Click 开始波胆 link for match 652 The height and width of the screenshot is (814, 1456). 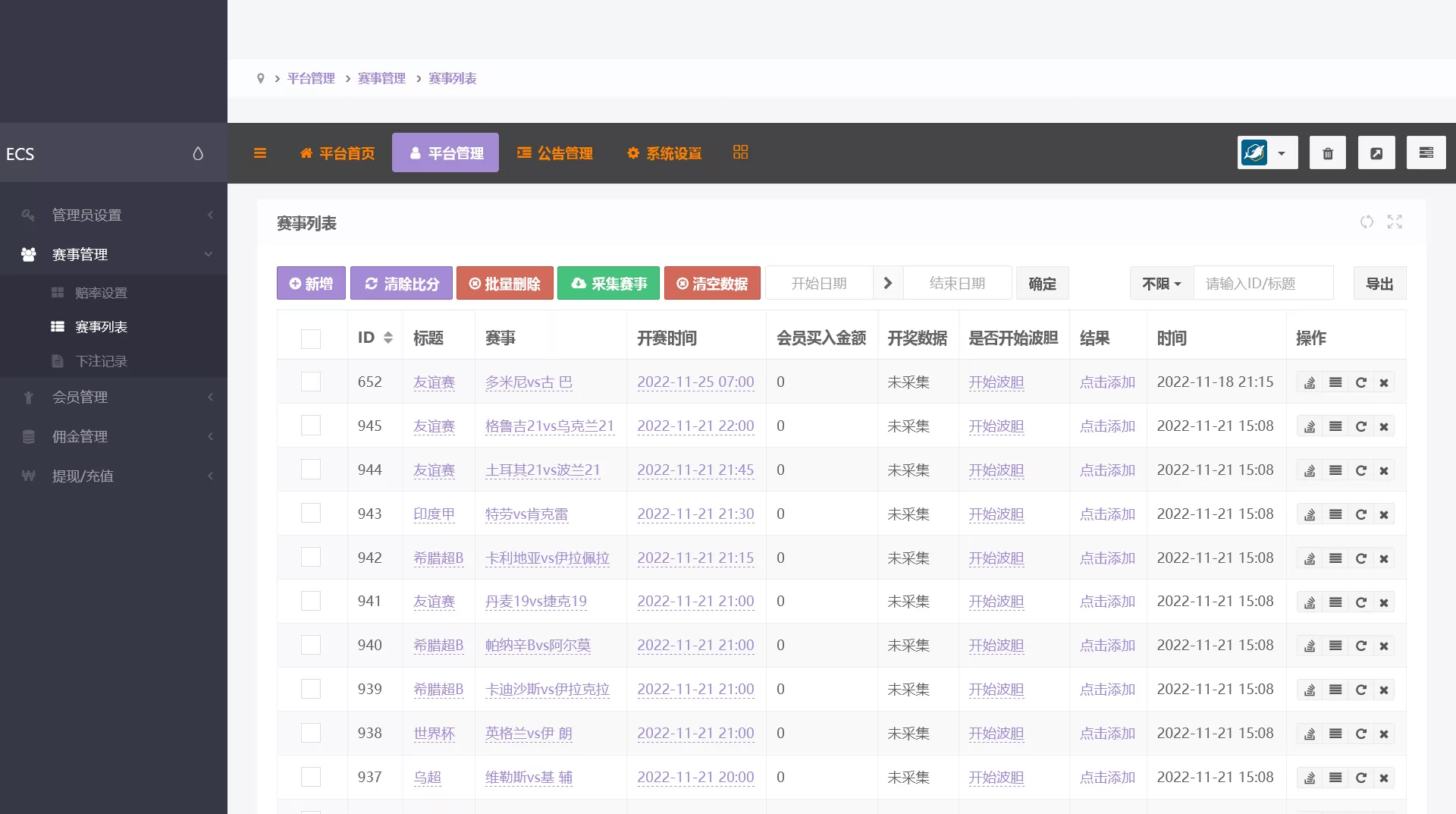996,382
